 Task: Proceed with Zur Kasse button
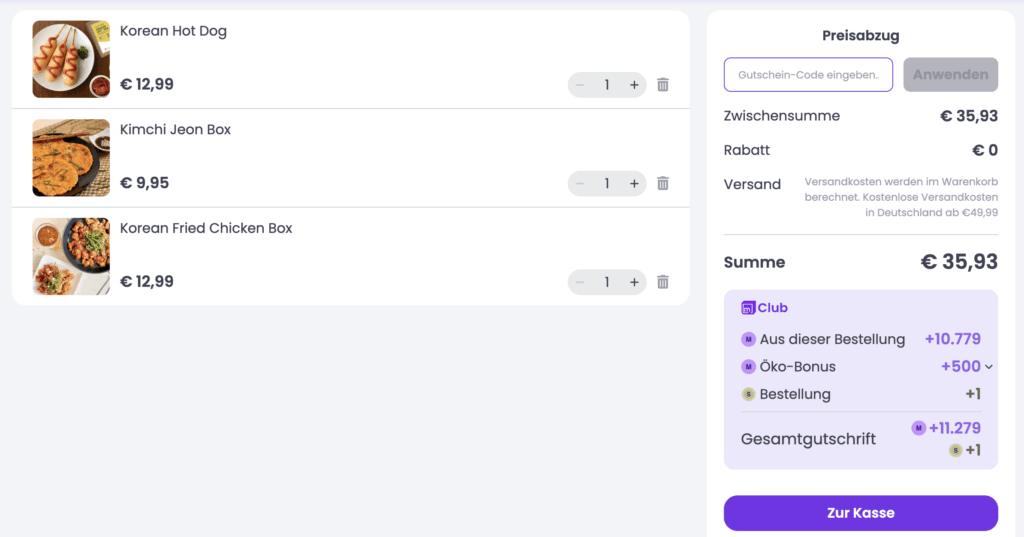(x=860, y=513)
